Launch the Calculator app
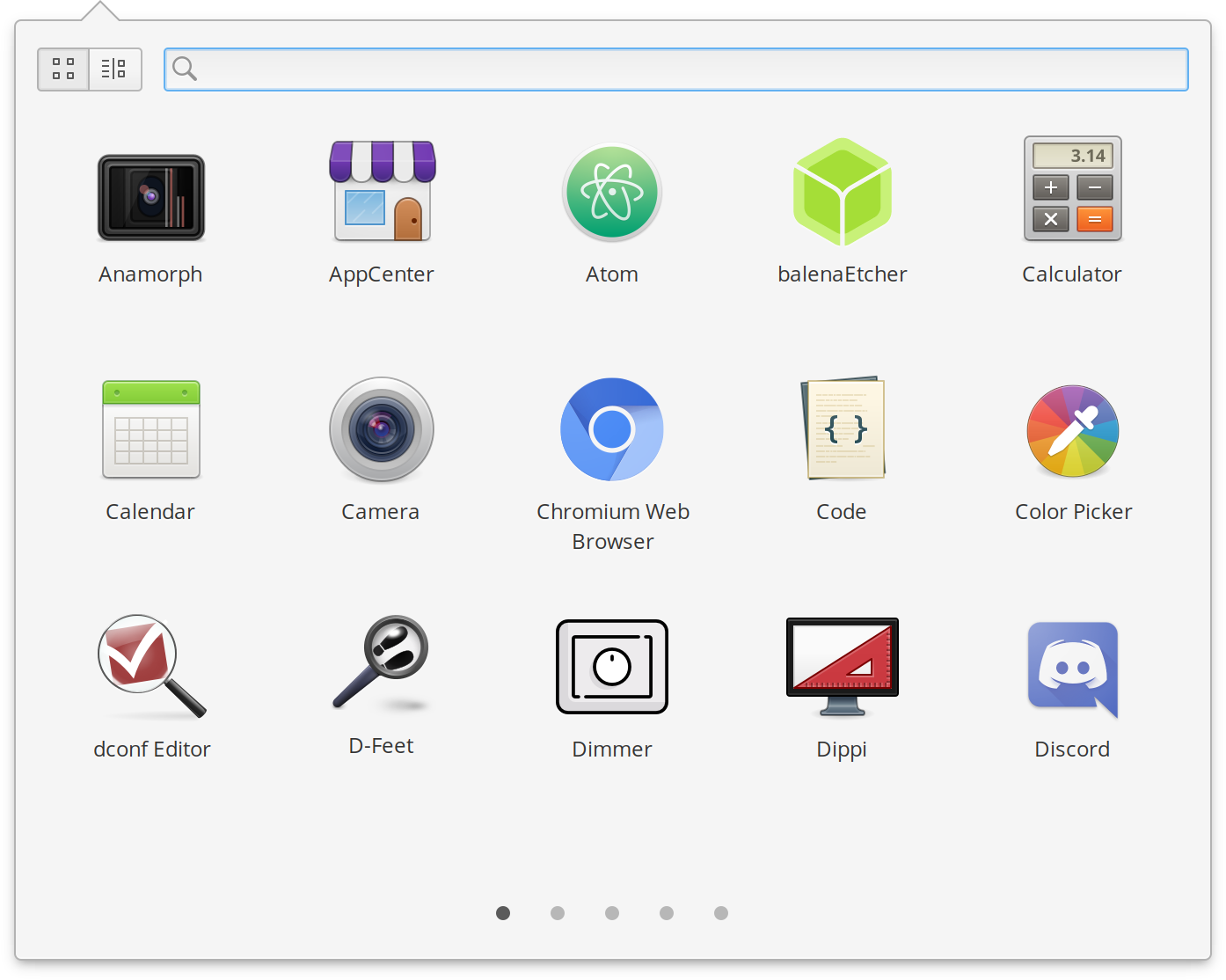The image size is (1226, 980). 1073,189
